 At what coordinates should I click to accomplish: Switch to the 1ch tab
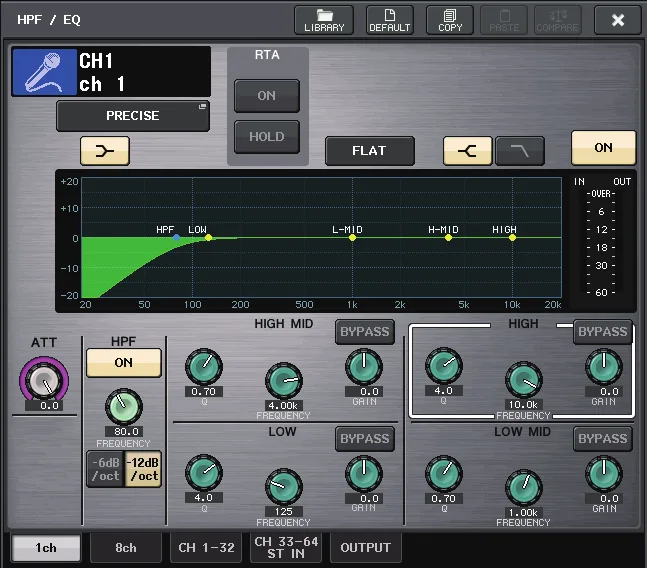tap(46, 548)
